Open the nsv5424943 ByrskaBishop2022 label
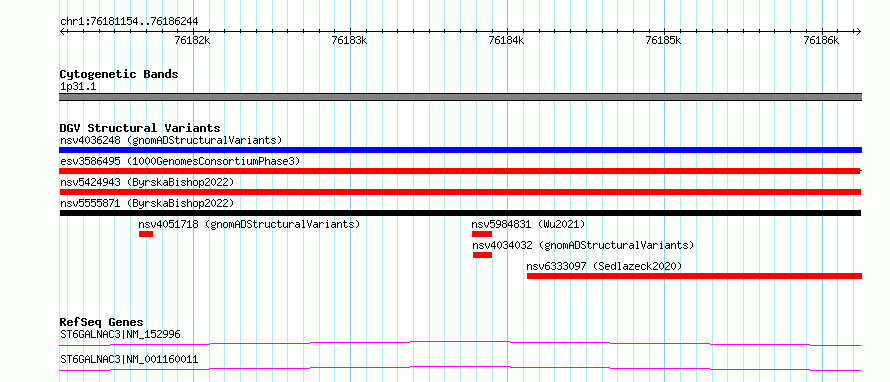This screenshot has width=890, height=382. (147, 182)
